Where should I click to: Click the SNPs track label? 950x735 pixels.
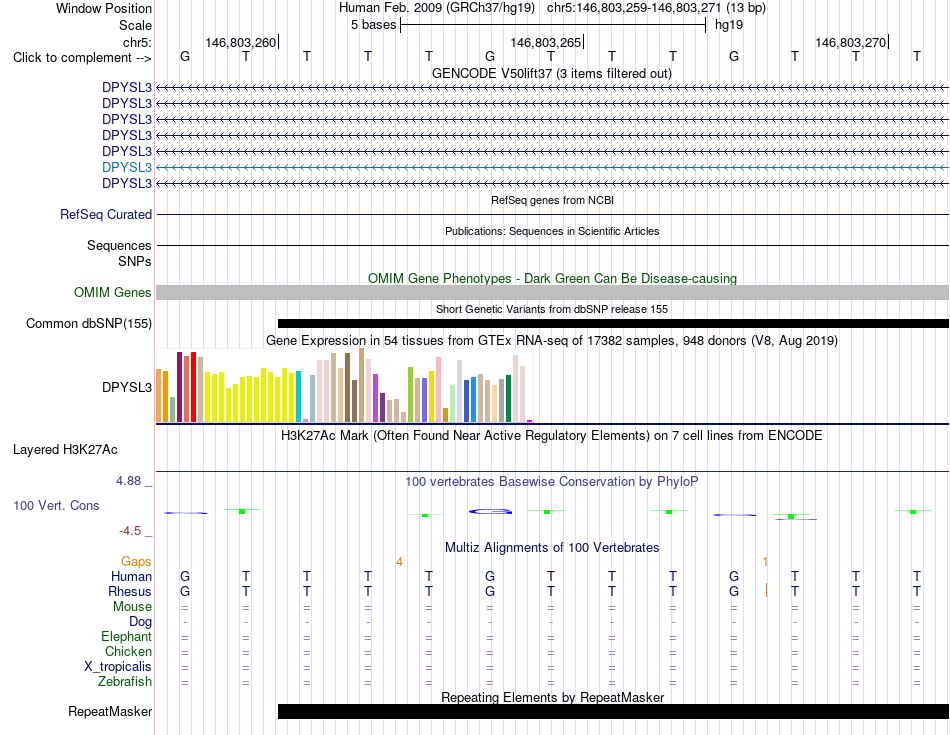[135, 261]
